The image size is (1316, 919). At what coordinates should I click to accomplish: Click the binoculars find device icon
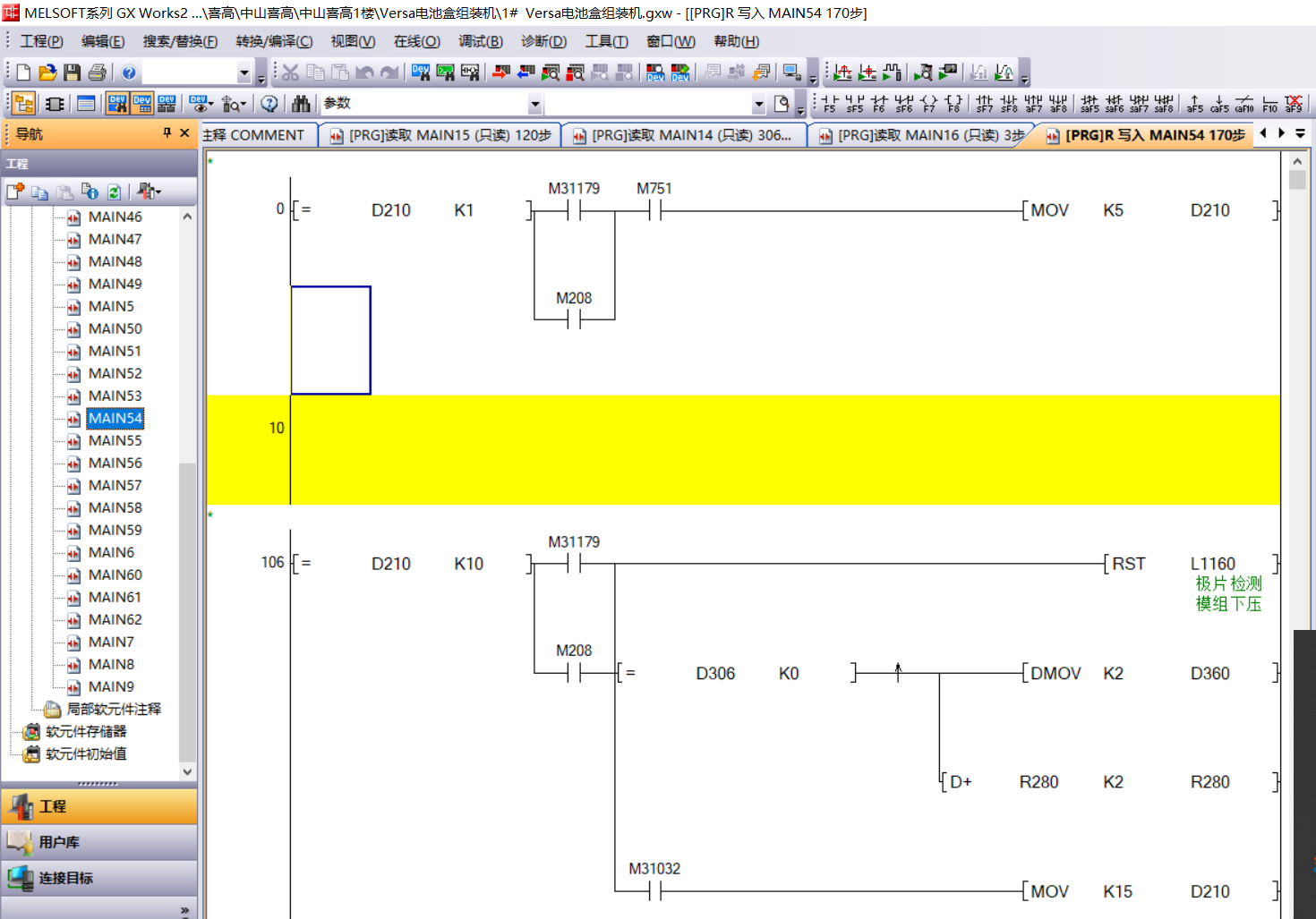tap(301, 104)
